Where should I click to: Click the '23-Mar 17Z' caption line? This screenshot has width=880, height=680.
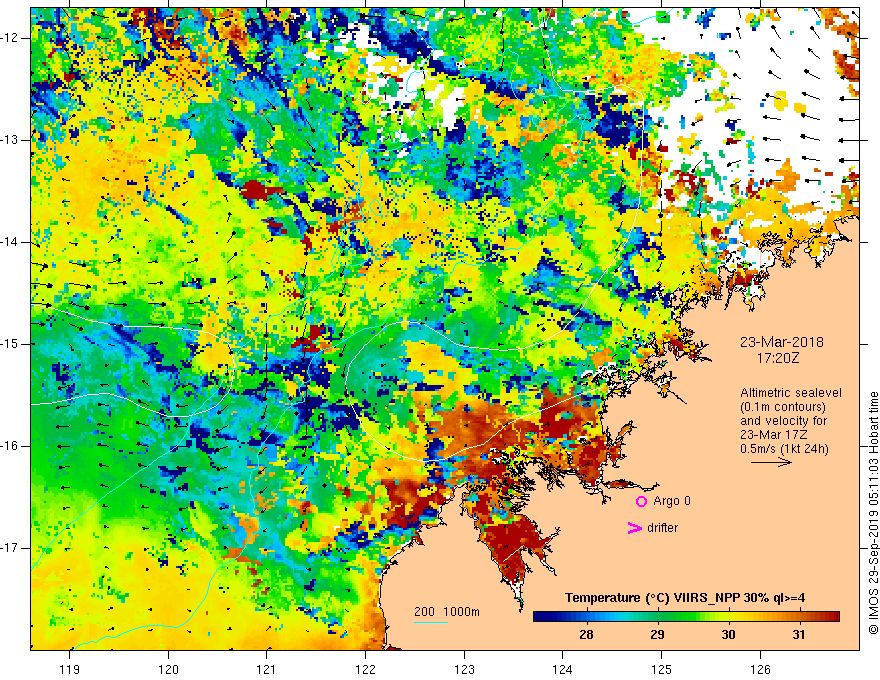[x=776, y=435]
